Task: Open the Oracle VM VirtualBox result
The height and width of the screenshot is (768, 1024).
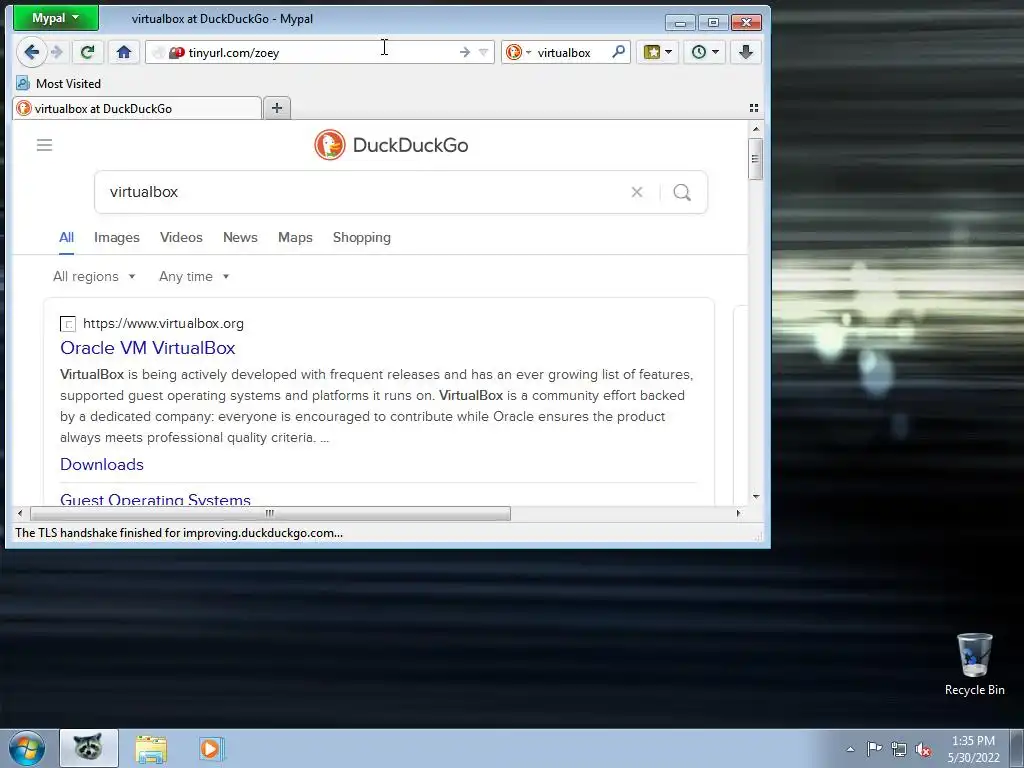Action: [148, 348]
